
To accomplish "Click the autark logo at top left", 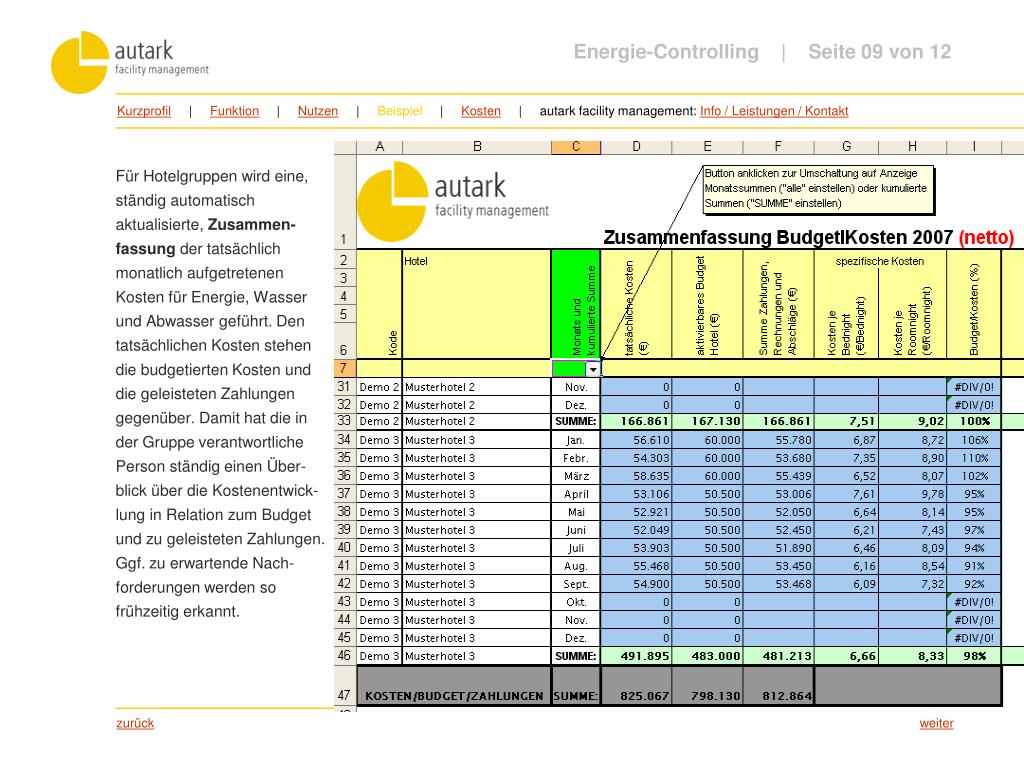I will (x=130, y=62).
